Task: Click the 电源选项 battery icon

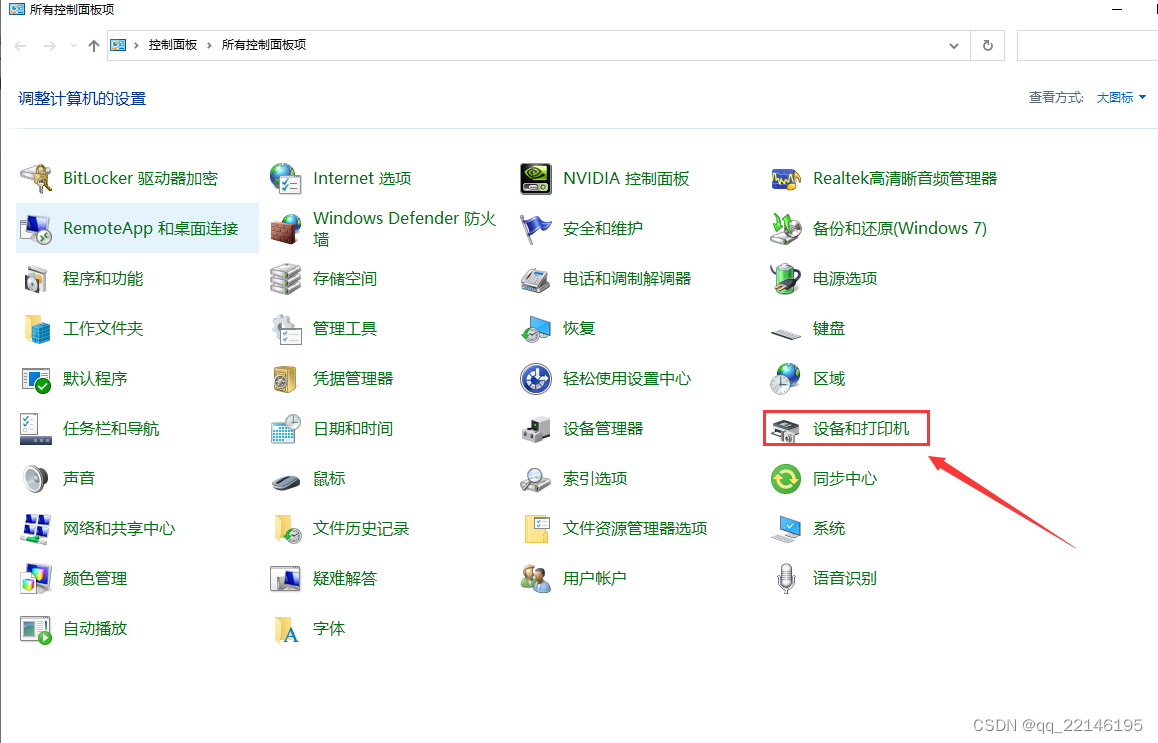Action: 786,279
